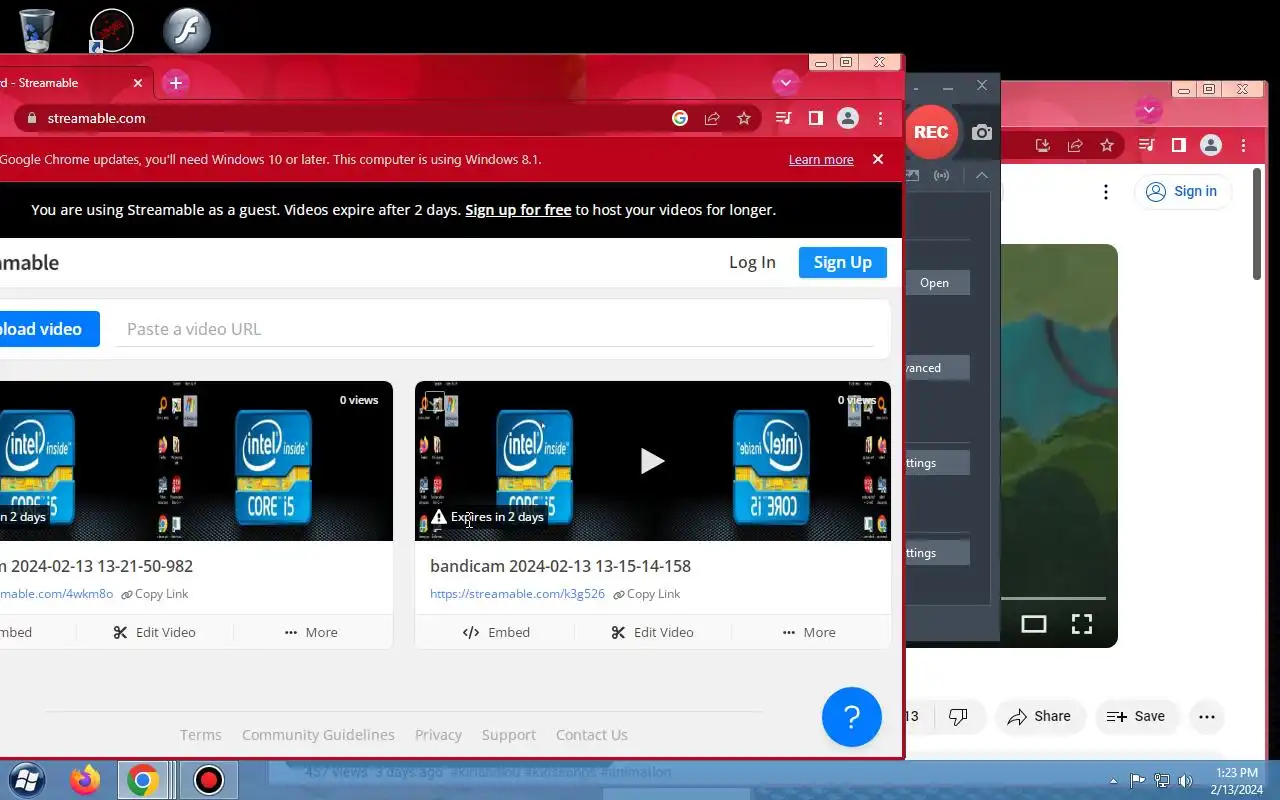The width and height of the screenshot is (1280, 800).
Task: Click the install app icon in YouTube address bar
Action: click(x=1043, y=145)
